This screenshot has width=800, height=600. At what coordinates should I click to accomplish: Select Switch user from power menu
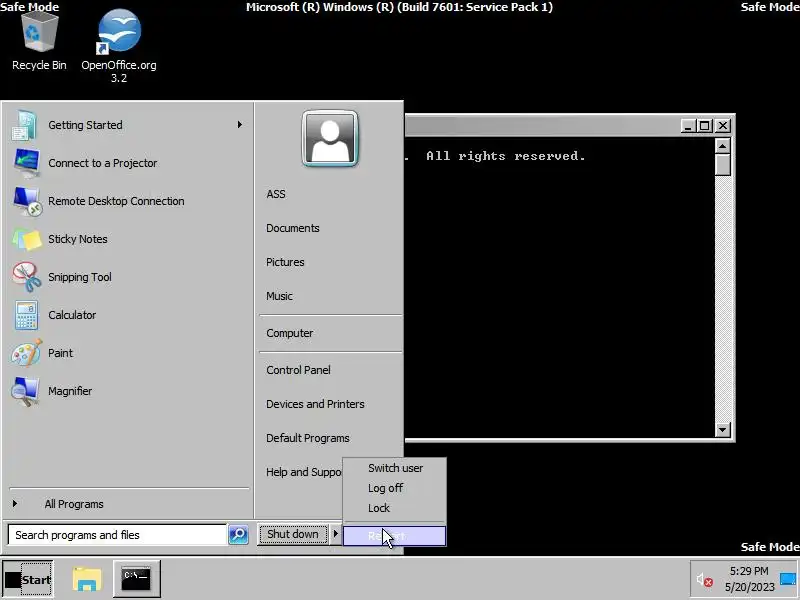395,468
